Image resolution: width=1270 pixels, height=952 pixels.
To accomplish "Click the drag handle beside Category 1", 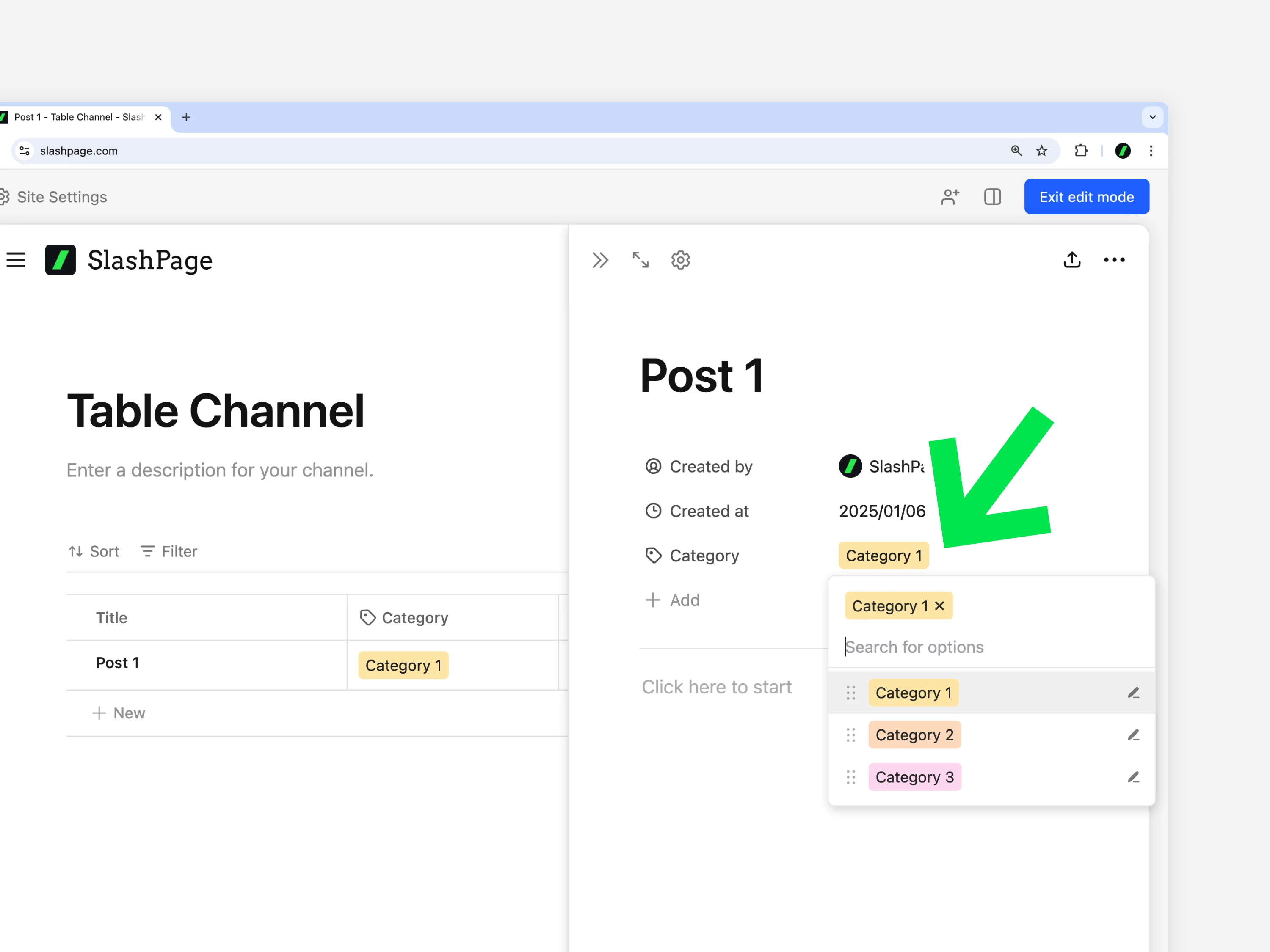I will 850,693.
